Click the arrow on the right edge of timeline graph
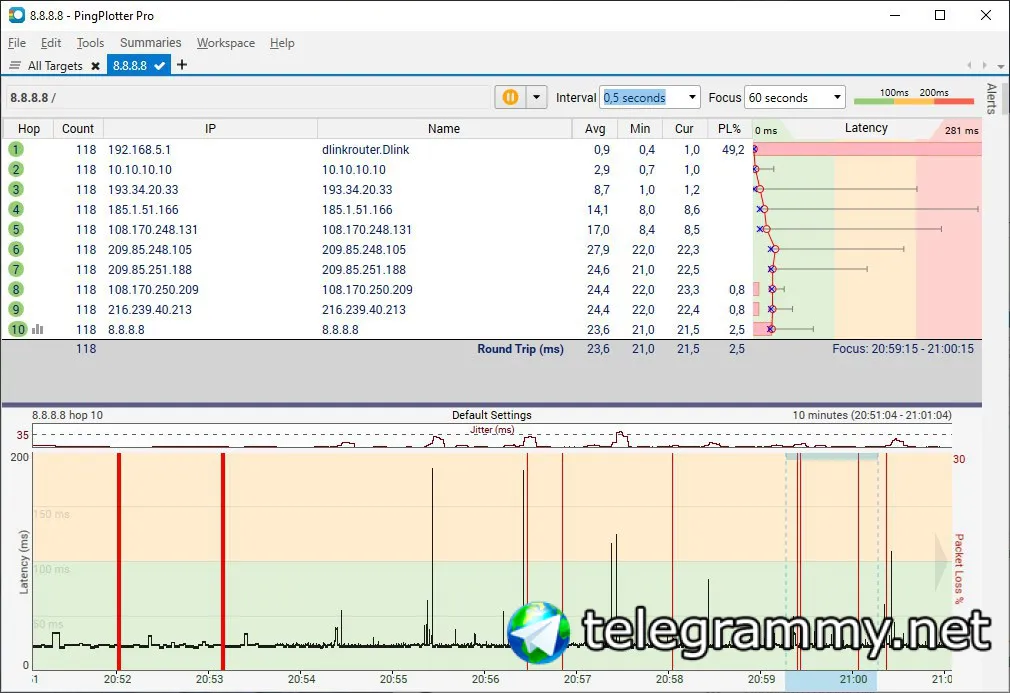This screenshot has width=1010, height=693. point(942,562)
